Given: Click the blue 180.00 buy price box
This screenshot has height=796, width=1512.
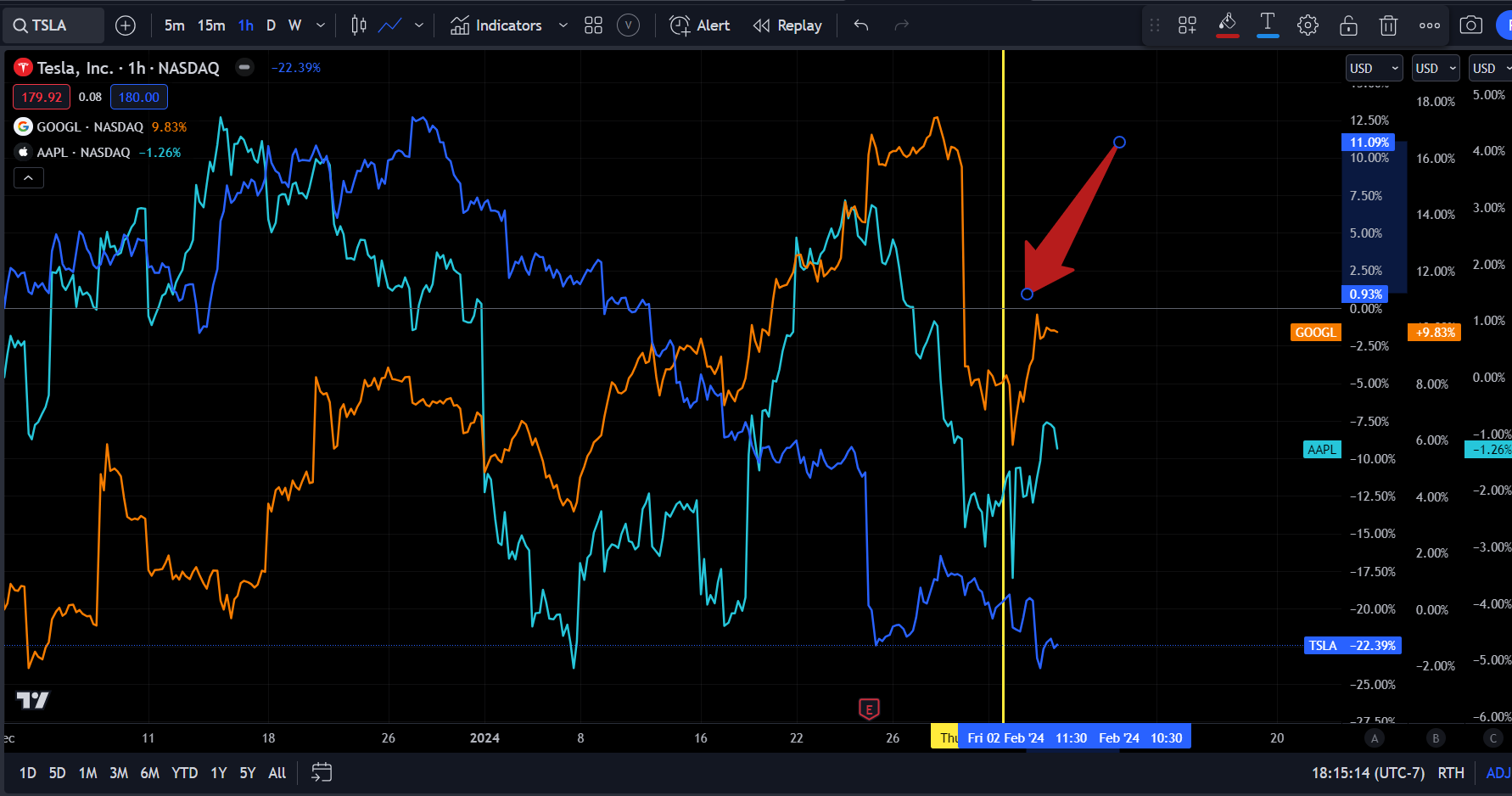Looking at the screenshot, I should pos(139,97).
